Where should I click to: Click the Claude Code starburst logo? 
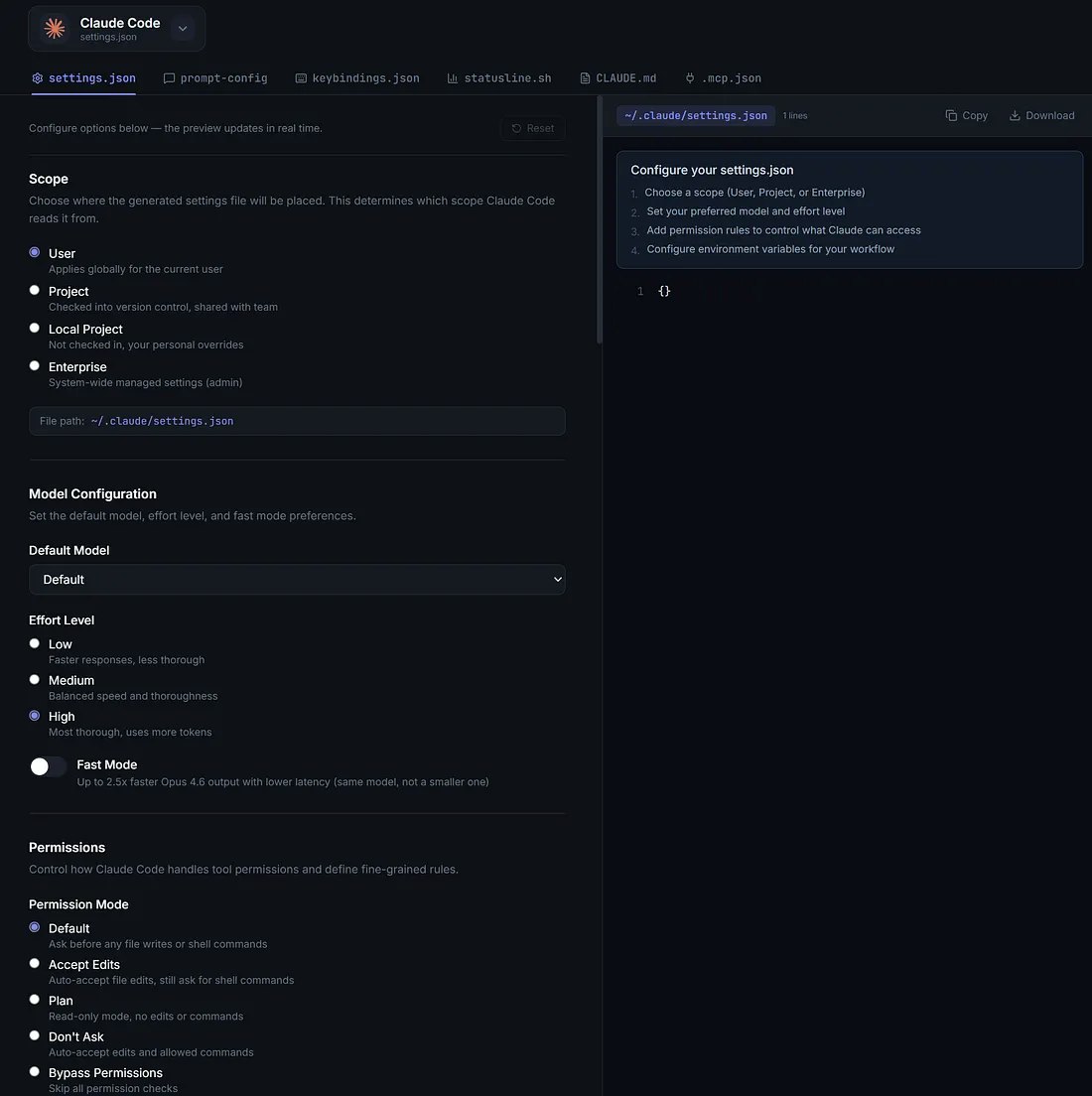(54, 28)
